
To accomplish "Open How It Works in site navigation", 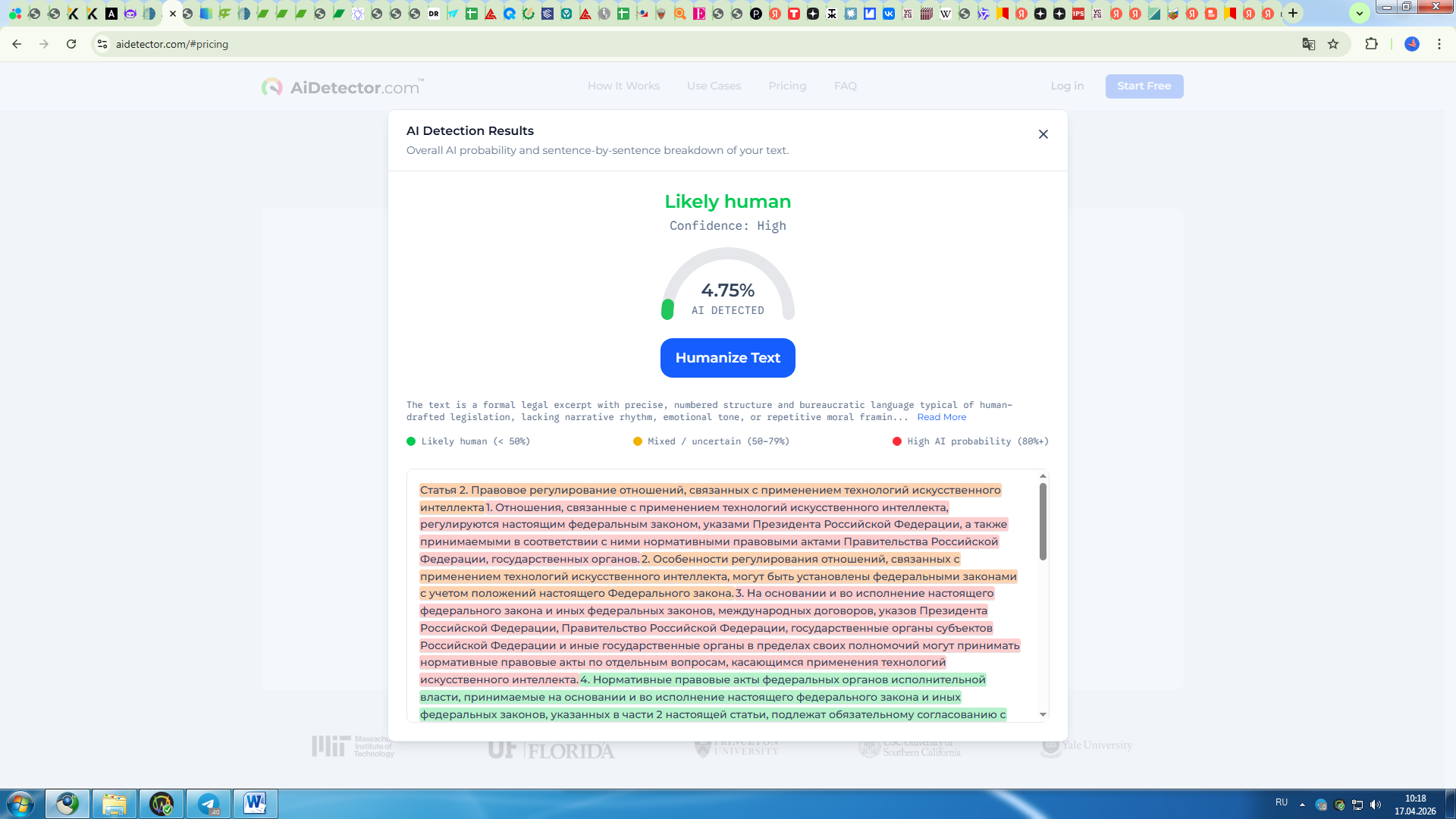I will 623,86.
